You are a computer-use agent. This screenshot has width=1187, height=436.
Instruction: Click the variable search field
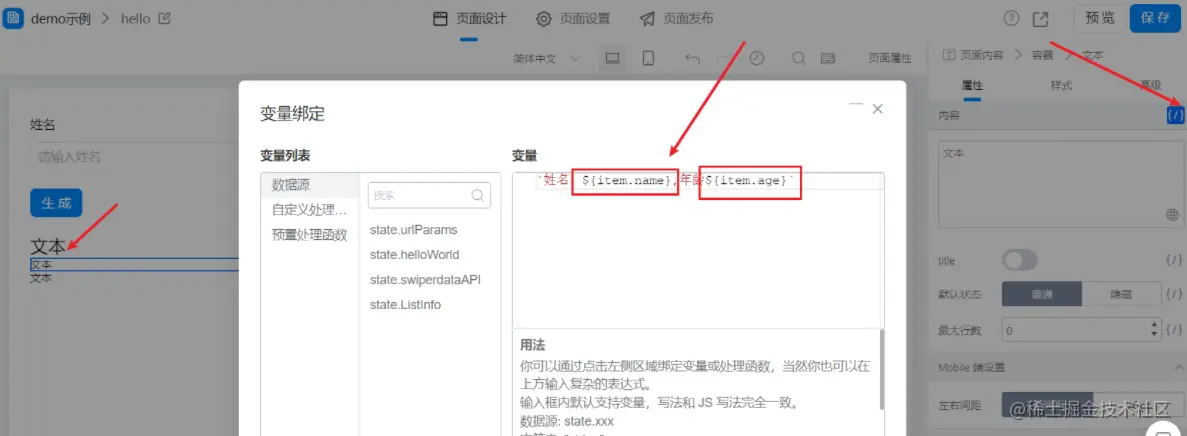[429, 195]
